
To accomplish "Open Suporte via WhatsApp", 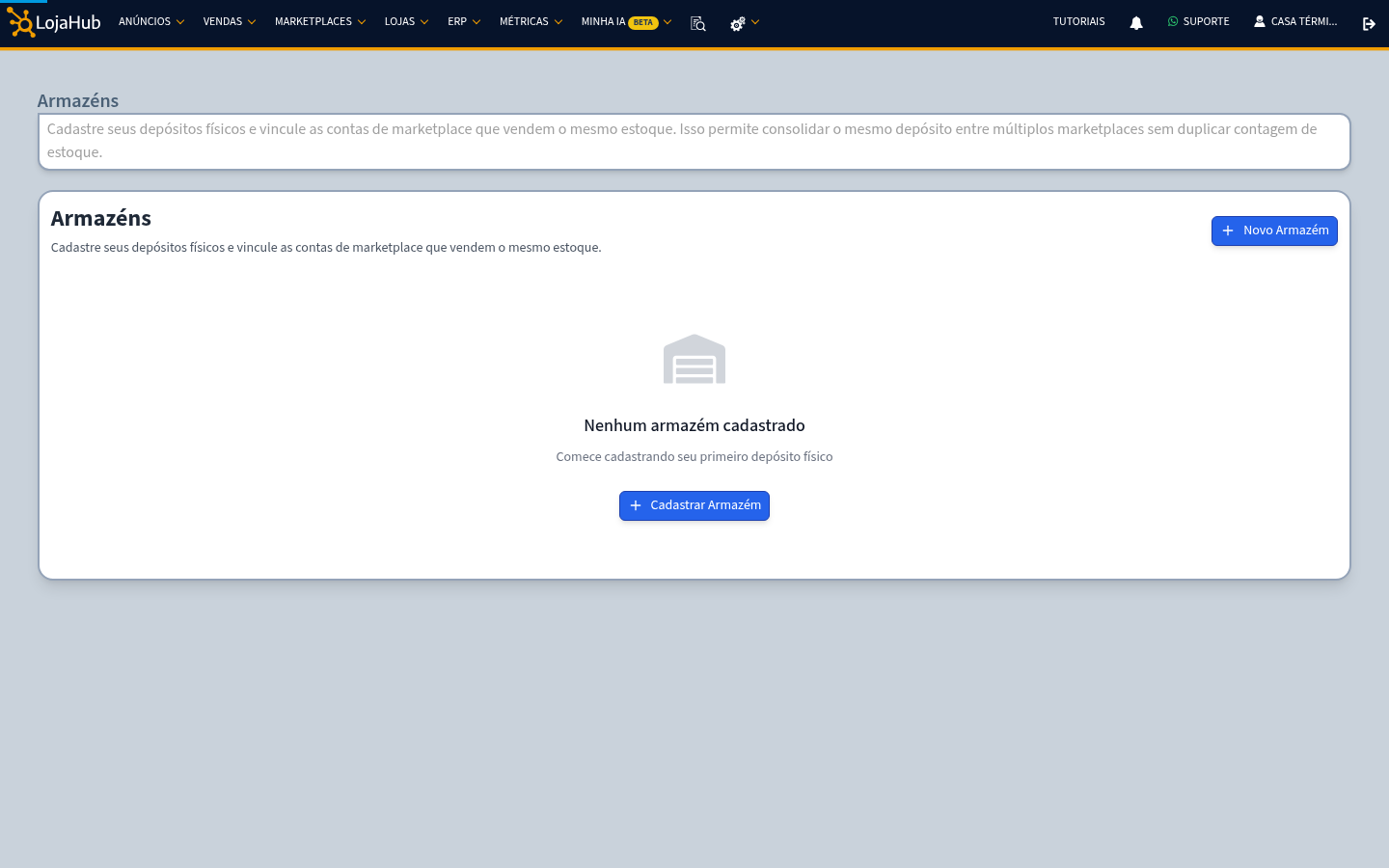I will 1198,22.
